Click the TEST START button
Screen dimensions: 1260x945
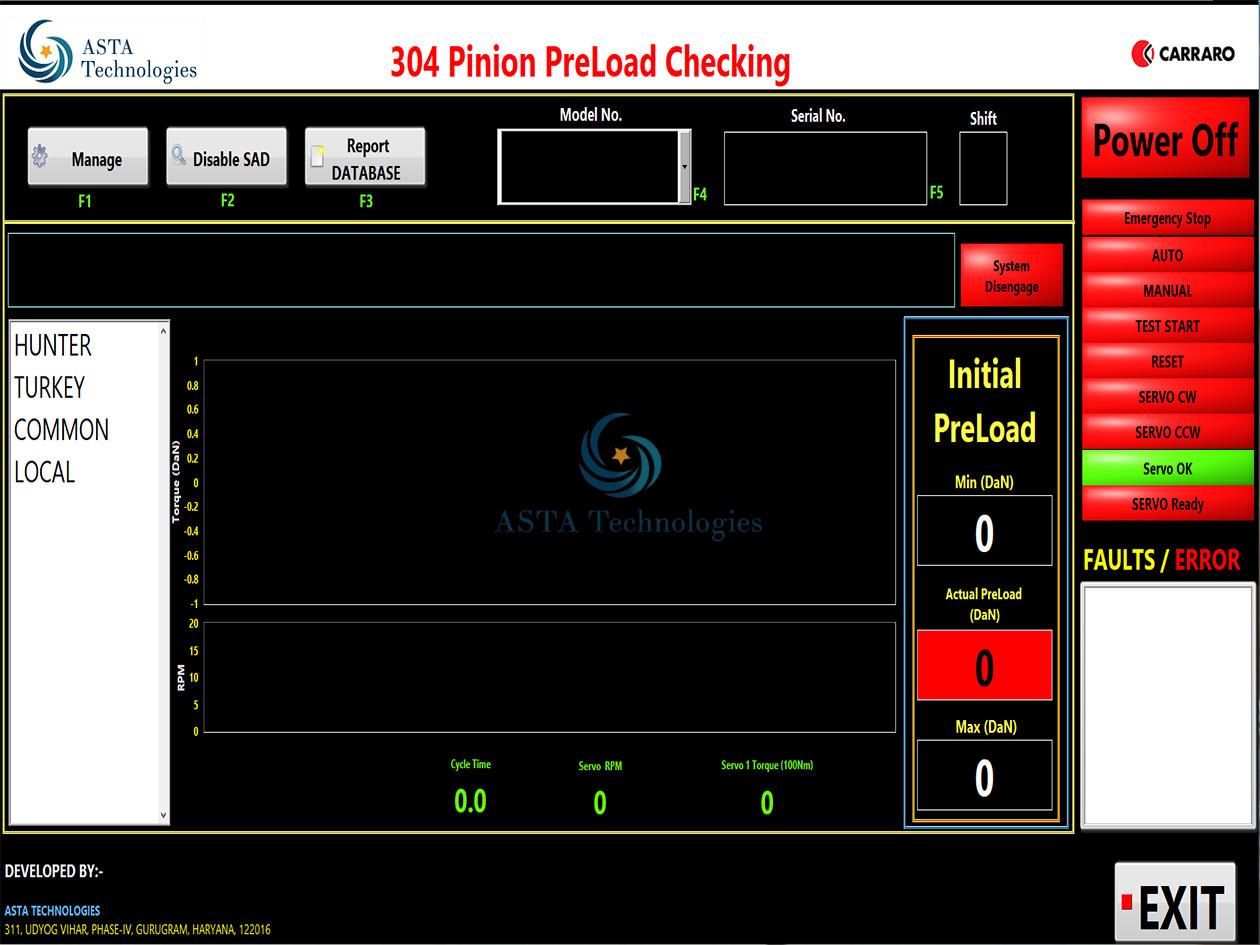click(x=1167, y=326)
